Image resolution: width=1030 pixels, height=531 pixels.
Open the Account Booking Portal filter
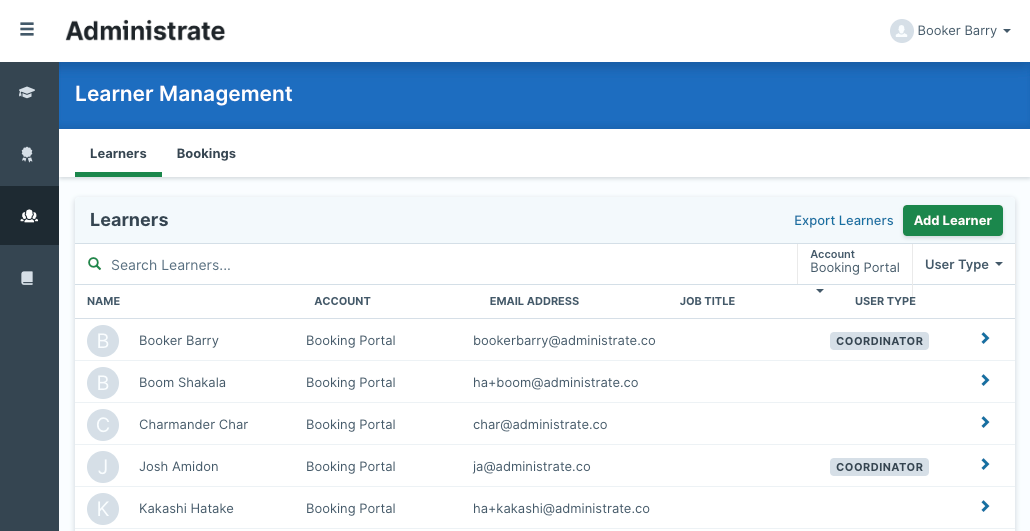click(855, 264)
